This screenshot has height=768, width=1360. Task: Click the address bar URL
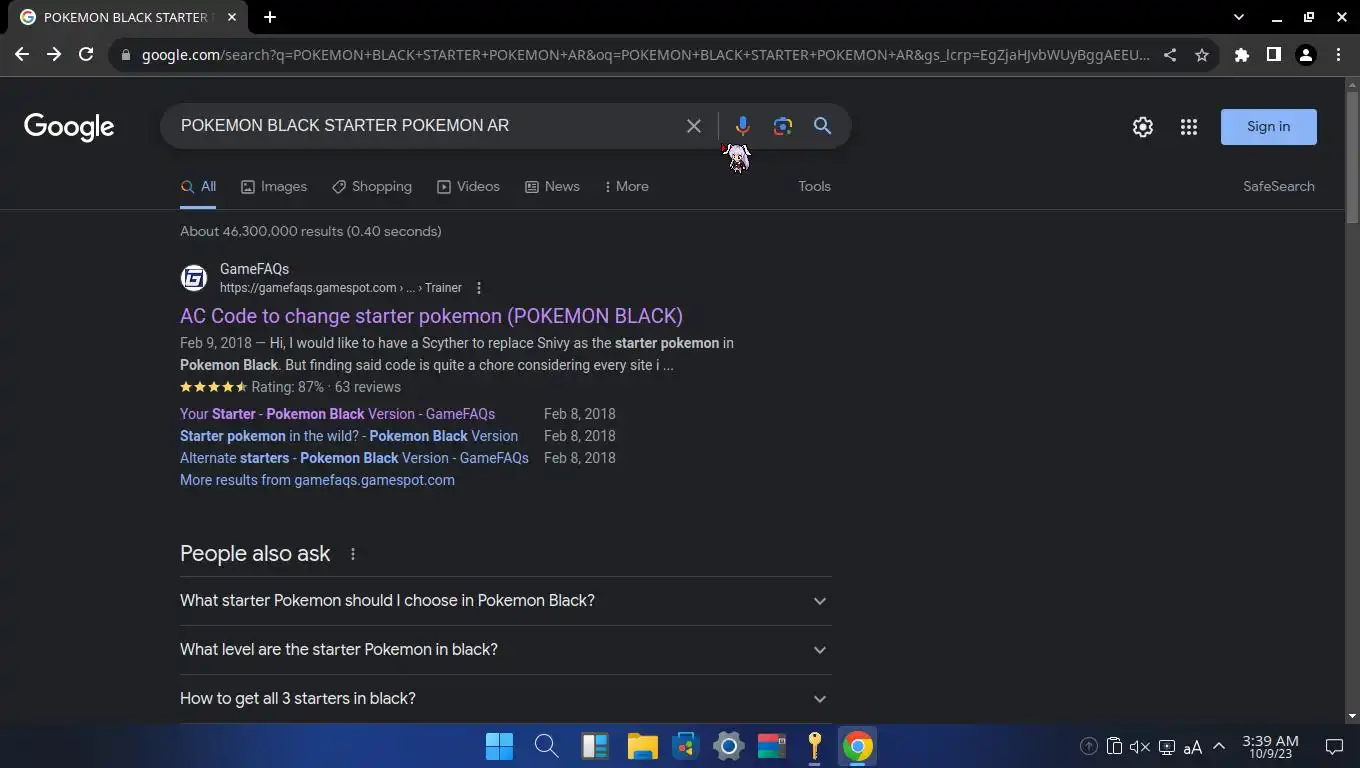click(645, 55)
